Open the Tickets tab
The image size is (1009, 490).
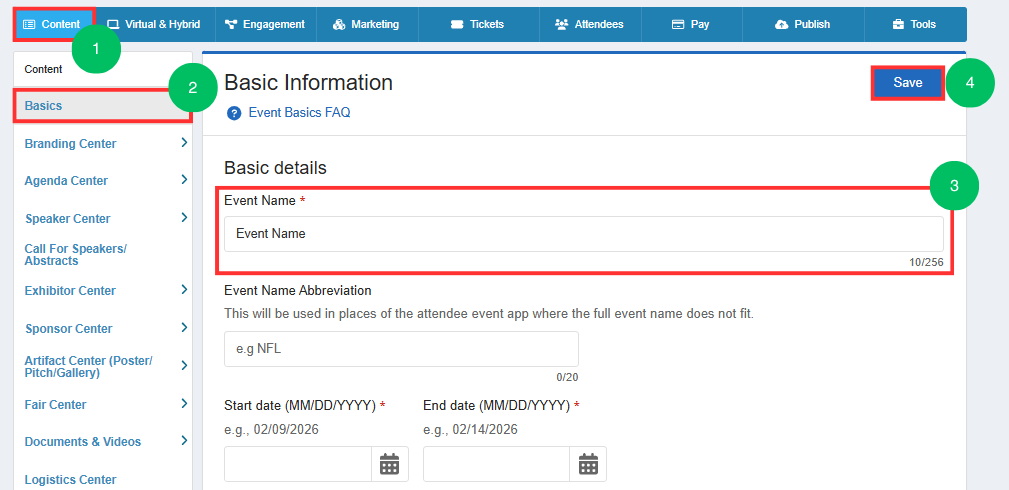point(479,24)
